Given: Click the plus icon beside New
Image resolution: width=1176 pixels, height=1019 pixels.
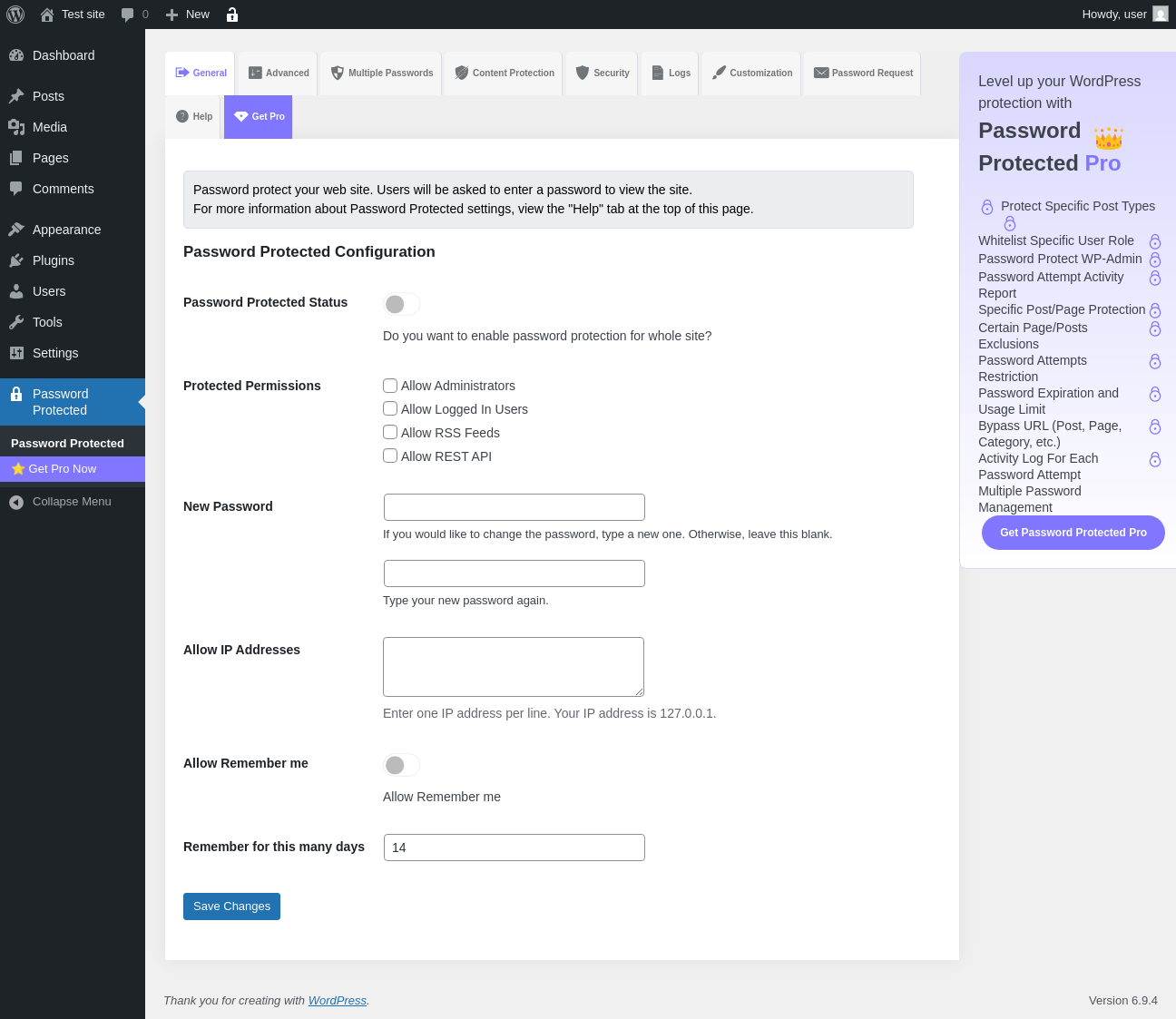Looking at the screenshot, I should tap(171, 15).
